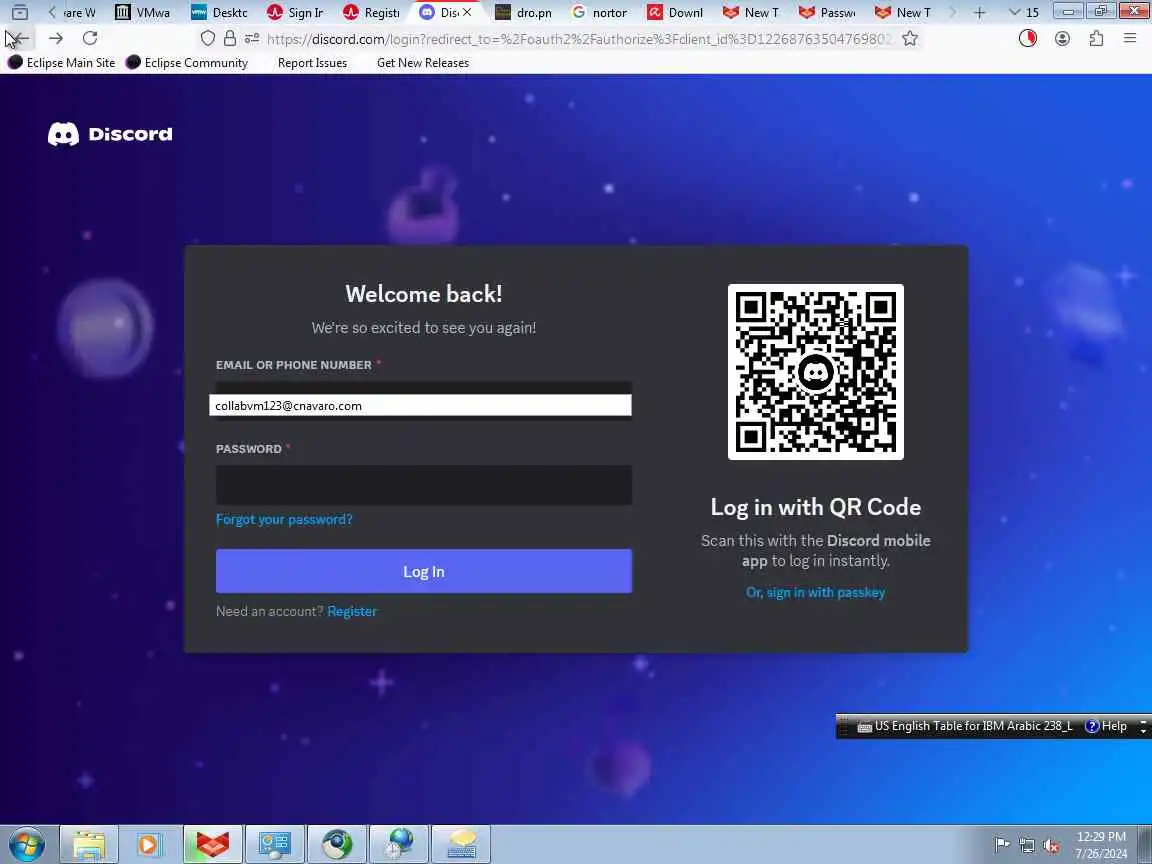Click the network tray icon
1152x864 pixels.
[1026, 845]
